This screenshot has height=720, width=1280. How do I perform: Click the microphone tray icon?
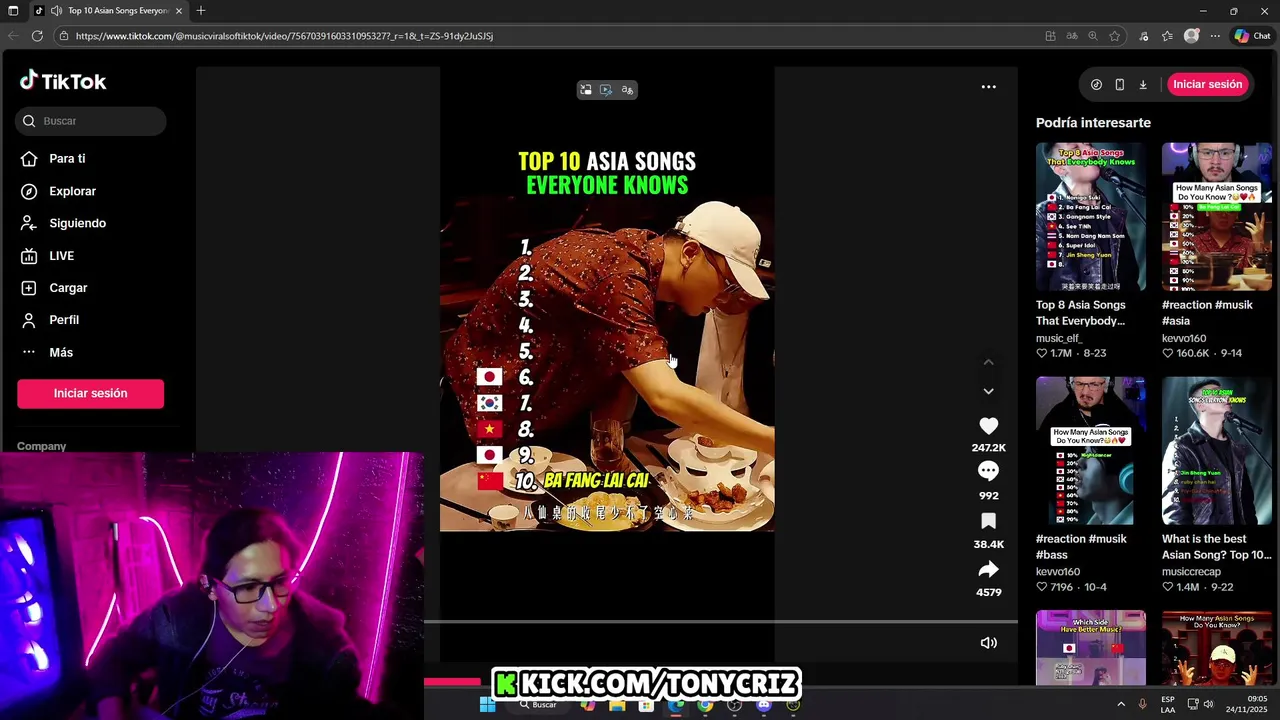coord(1142,705)
